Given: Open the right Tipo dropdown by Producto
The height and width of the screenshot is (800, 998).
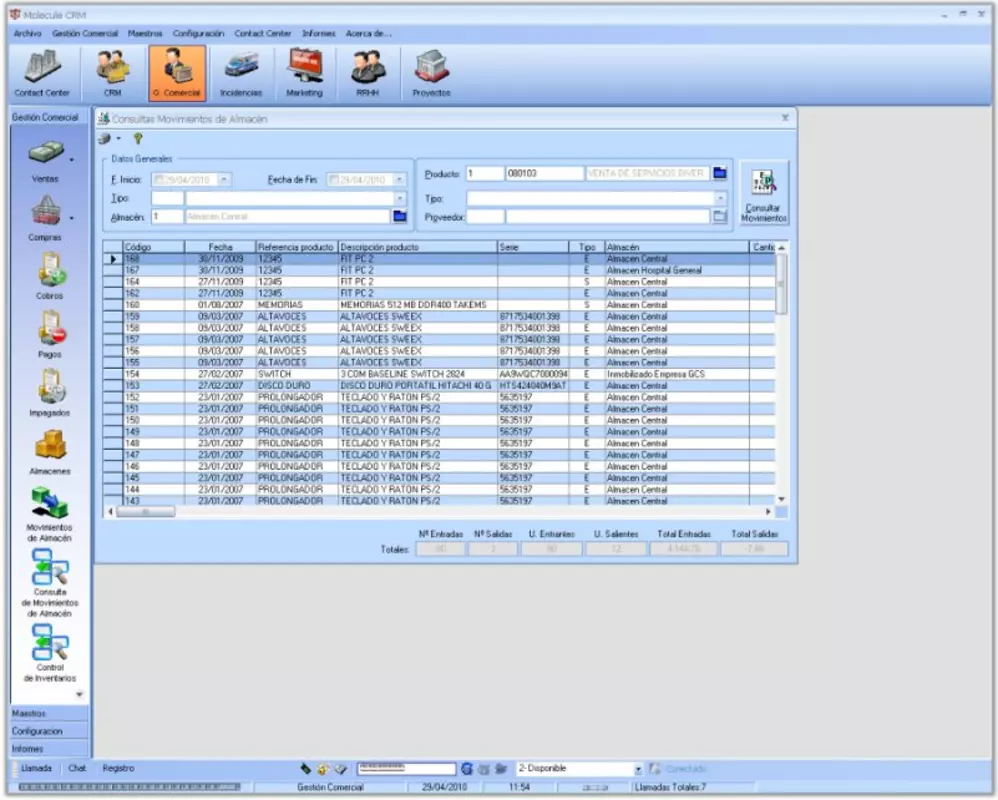Looking at the screenshot, I should point(720,199).
